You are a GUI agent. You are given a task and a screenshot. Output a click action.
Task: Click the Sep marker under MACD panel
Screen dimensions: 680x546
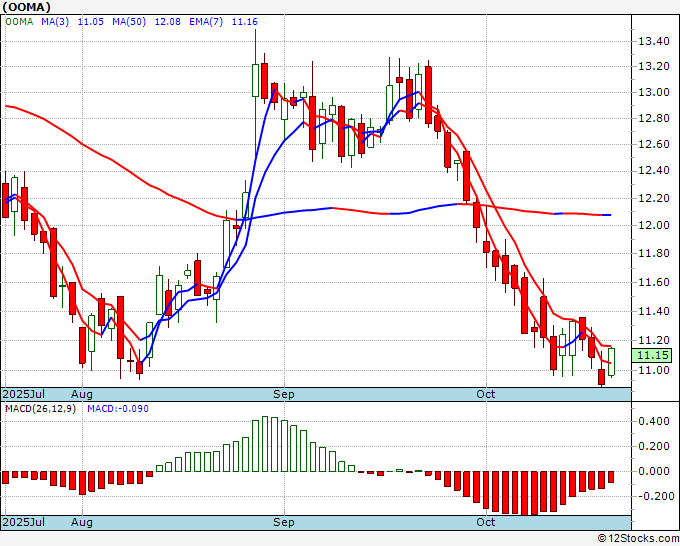pyautogui.click(x=284, y=522)
